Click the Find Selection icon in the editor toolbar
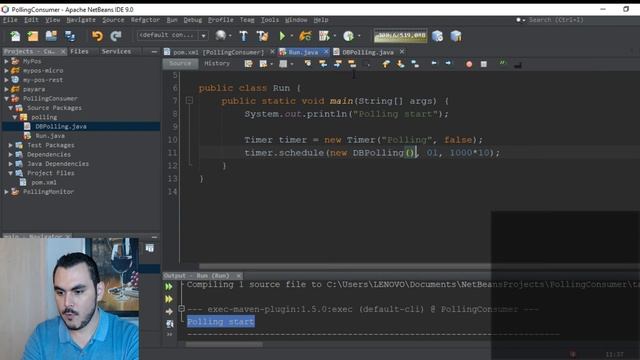 point(308,64)
